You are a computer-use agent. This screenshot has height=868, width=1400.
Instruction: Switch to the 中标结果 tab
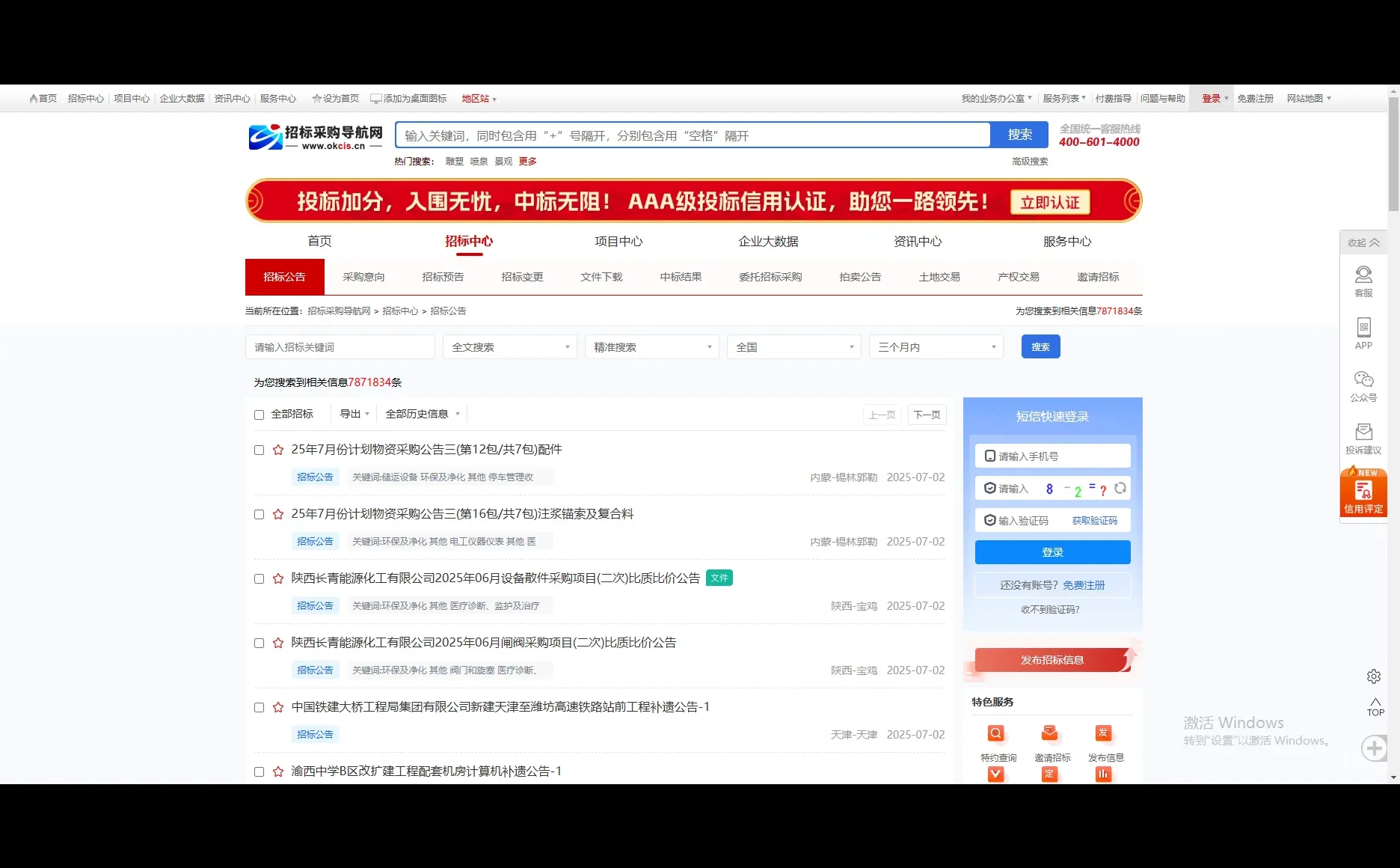680,276
